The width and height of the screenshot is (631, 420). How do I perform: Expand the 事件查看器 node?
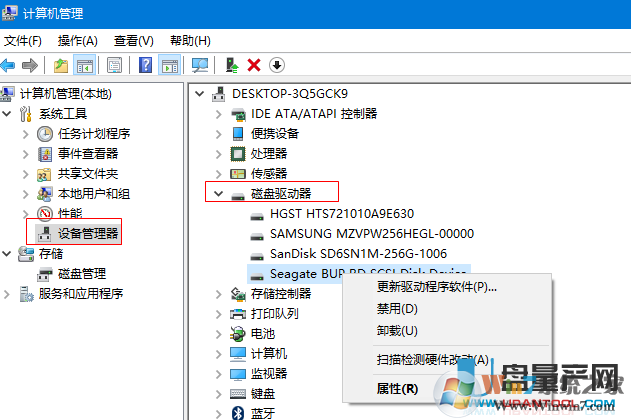coord(25,154)
